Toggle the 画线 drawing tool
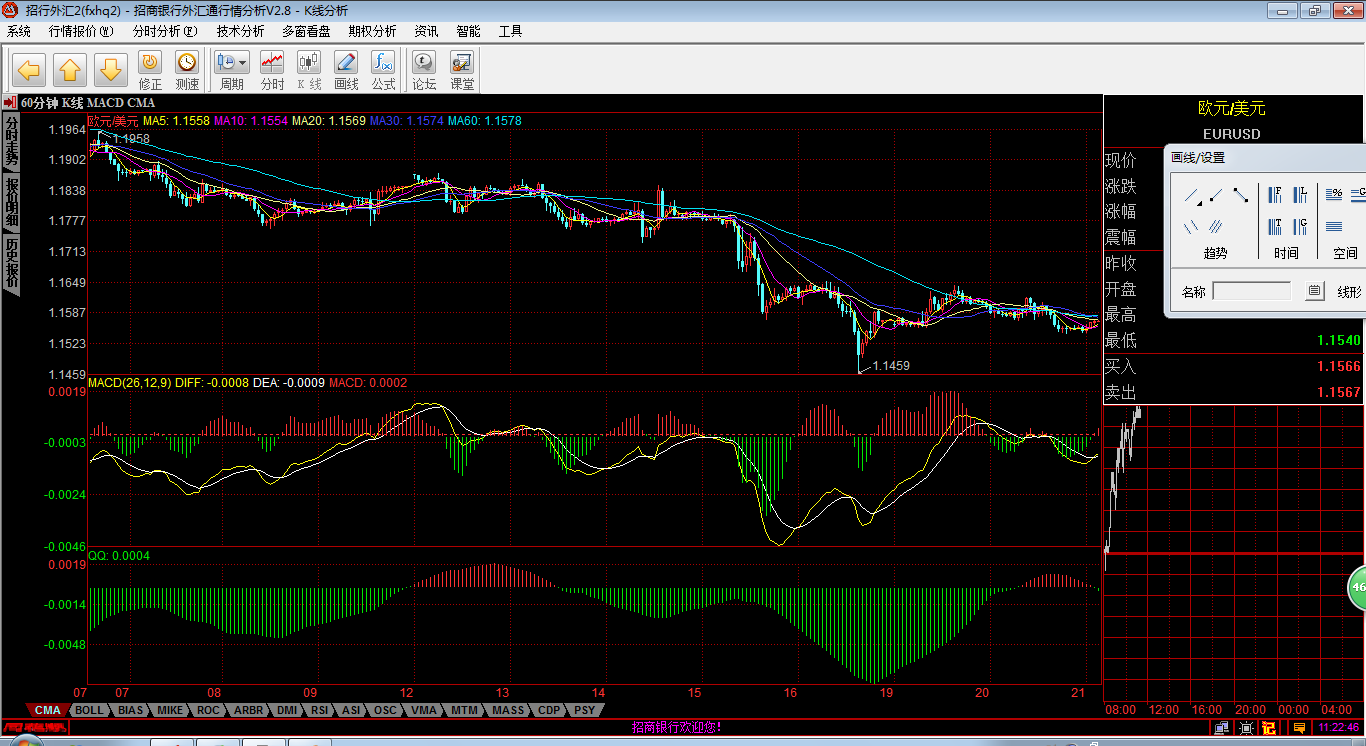 (346, 70)
